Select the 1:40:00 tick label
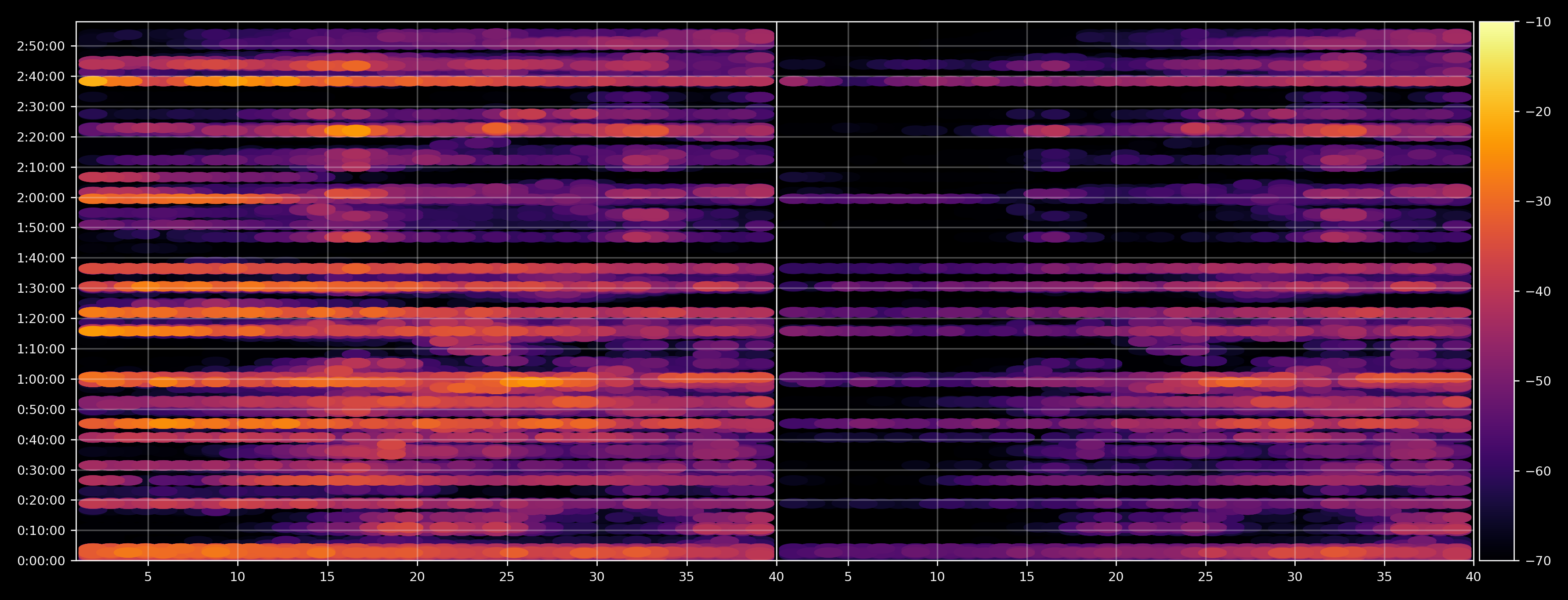 click(x=41, y=258)
